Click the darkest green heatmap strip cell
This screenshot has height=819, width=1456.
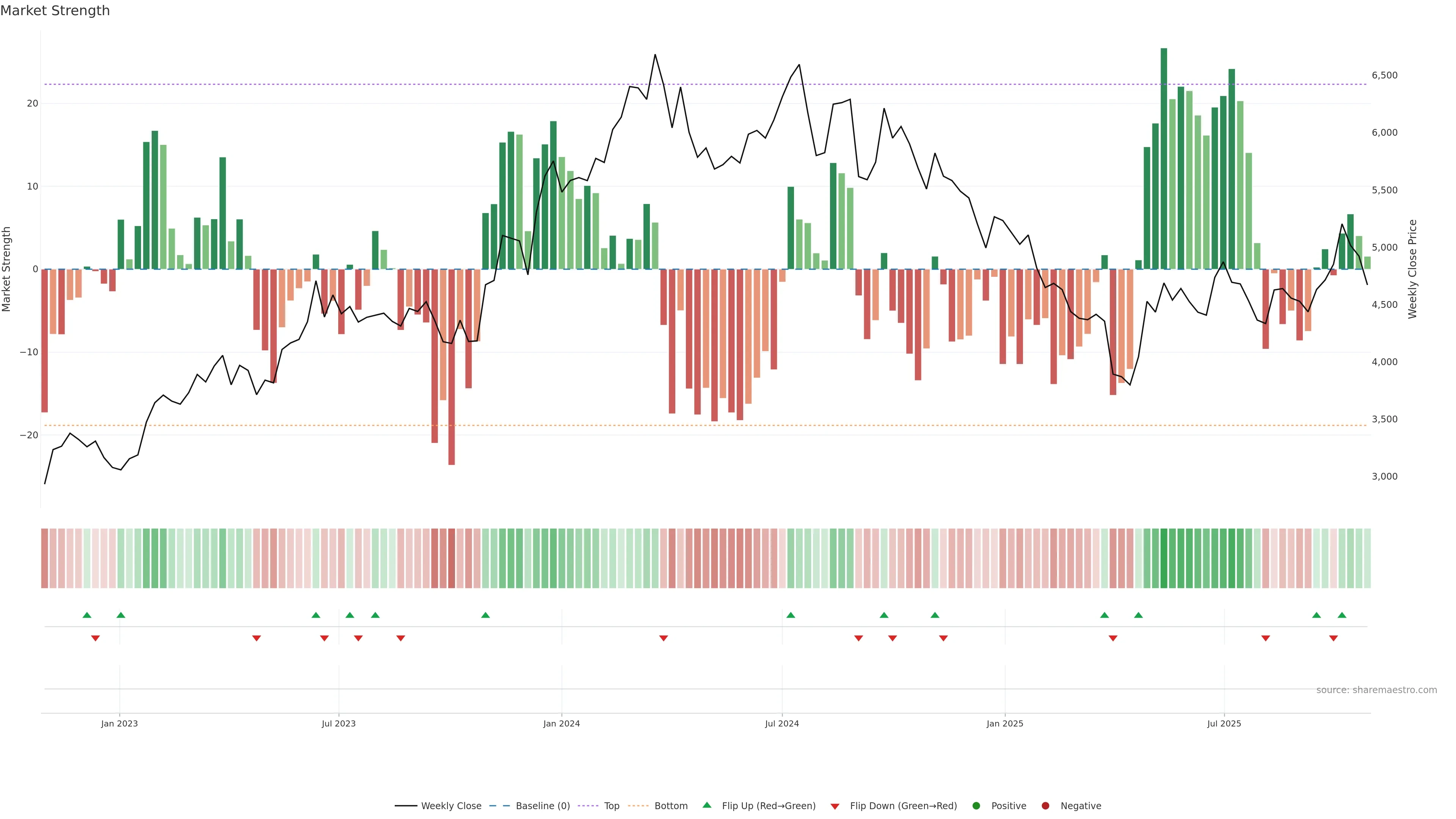pyautogui.click(x=1164, y=559)
